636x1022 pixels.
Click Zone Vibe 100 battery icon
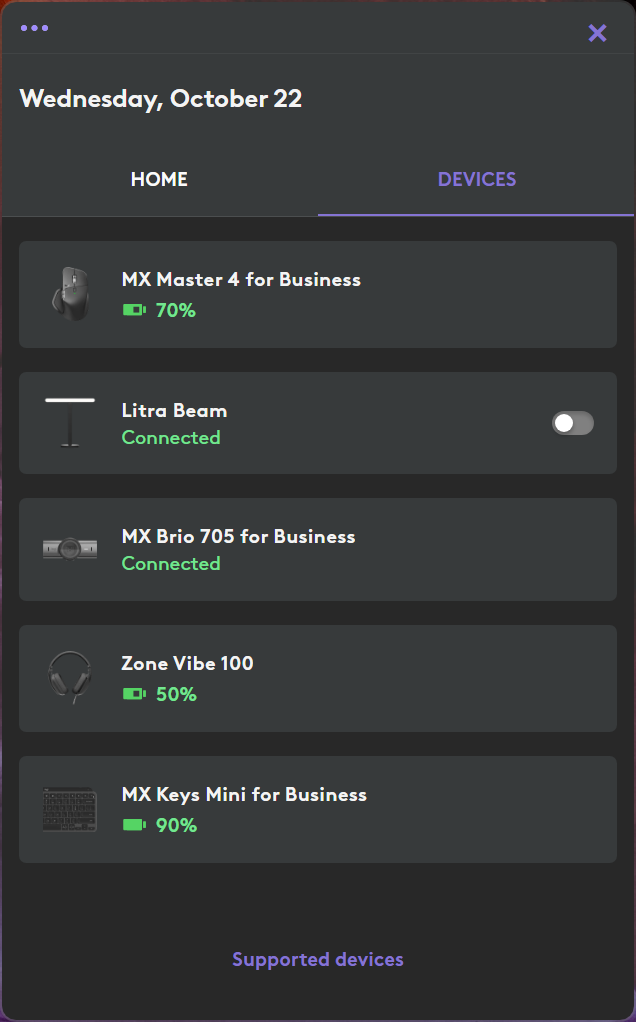[x=134, y=694]
